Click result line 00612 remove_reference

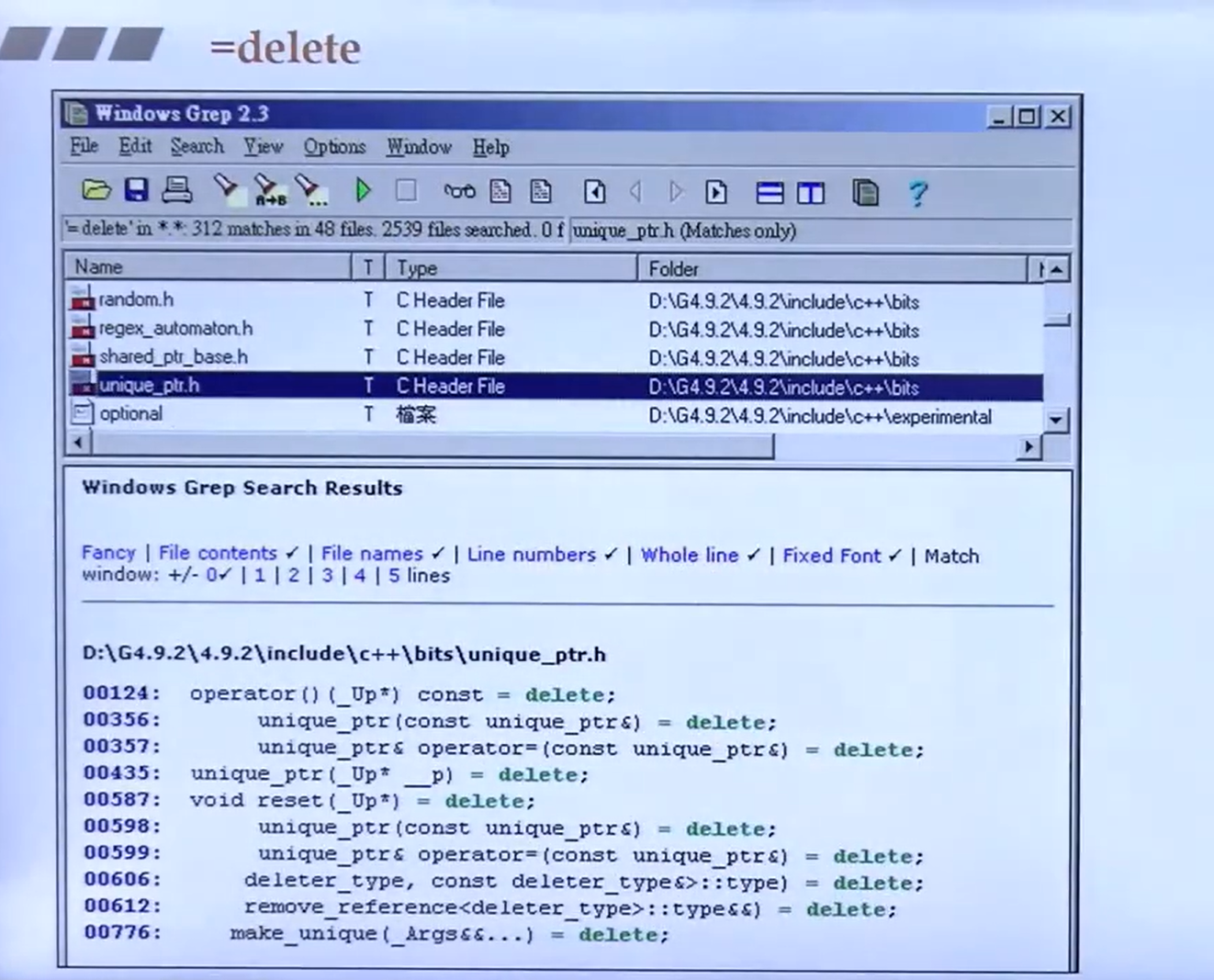489,908
